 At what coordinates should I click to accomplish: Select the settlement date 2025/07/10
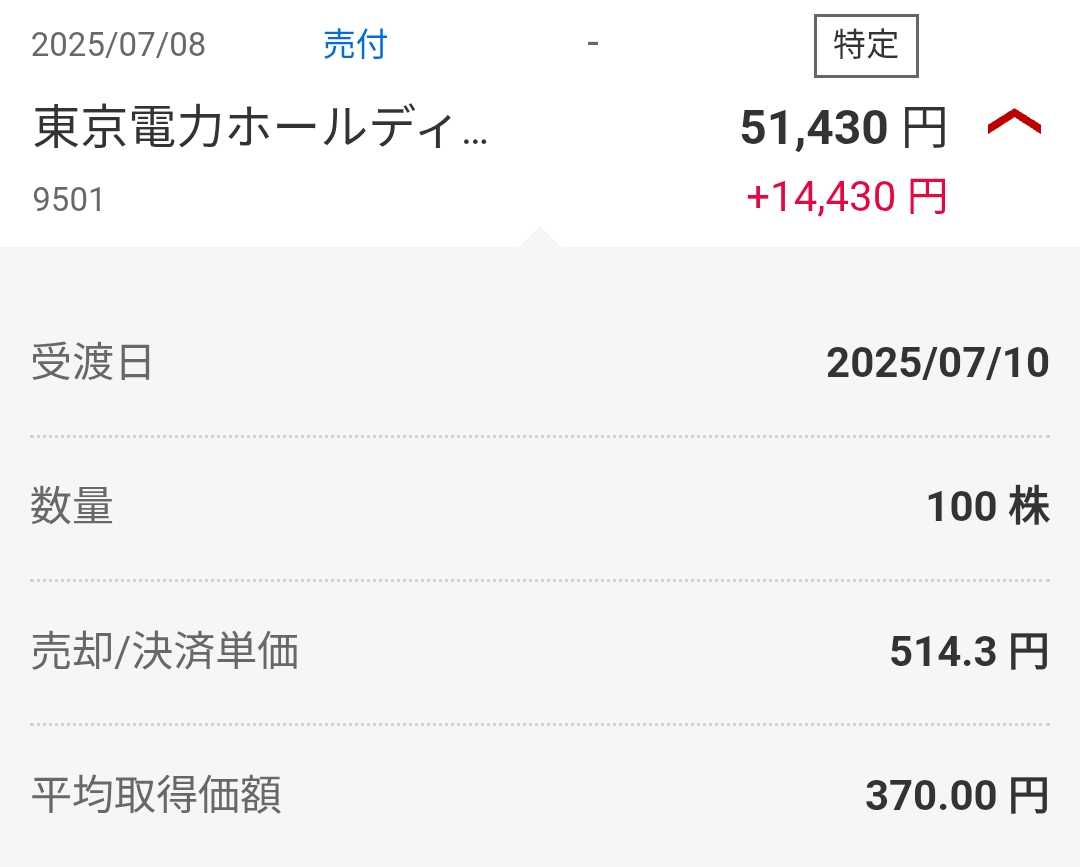coord(937,363)
